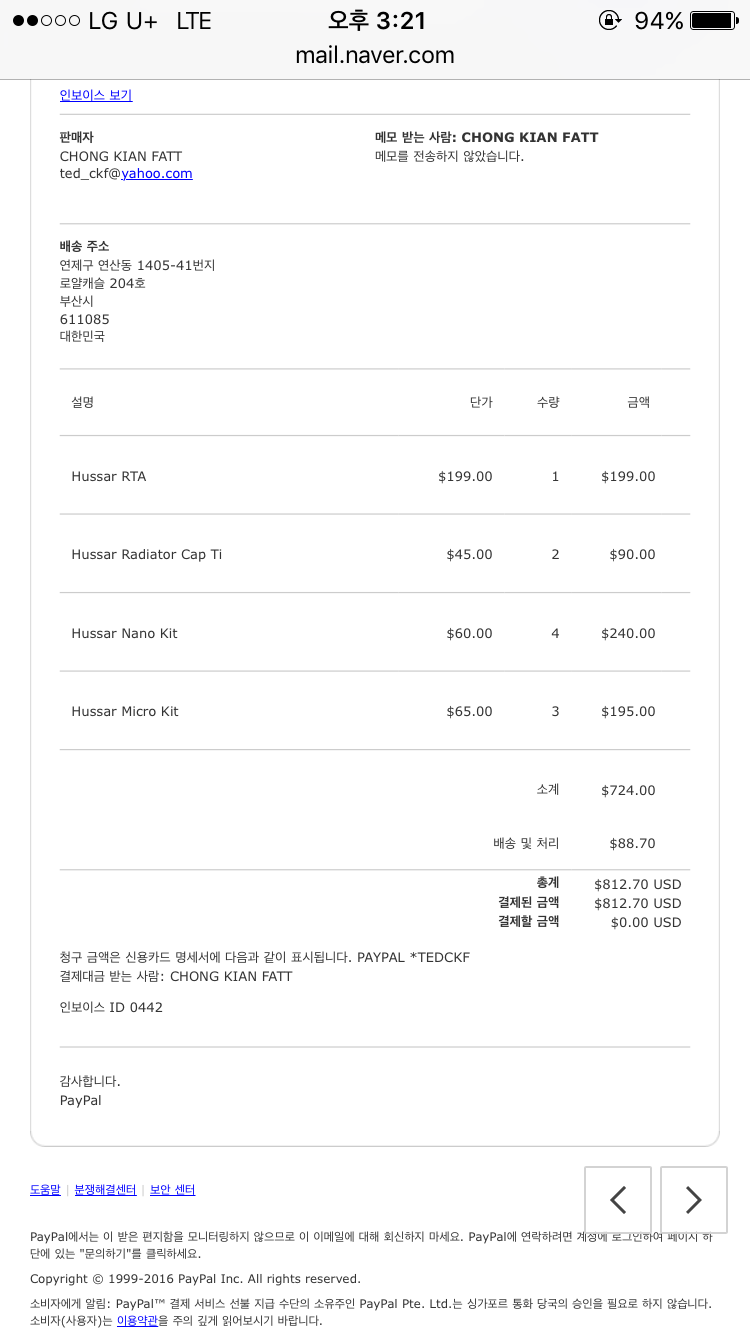Open the 도움말 help link
Viewport: 750px width, 1334px height.
tap(45, 1190)
